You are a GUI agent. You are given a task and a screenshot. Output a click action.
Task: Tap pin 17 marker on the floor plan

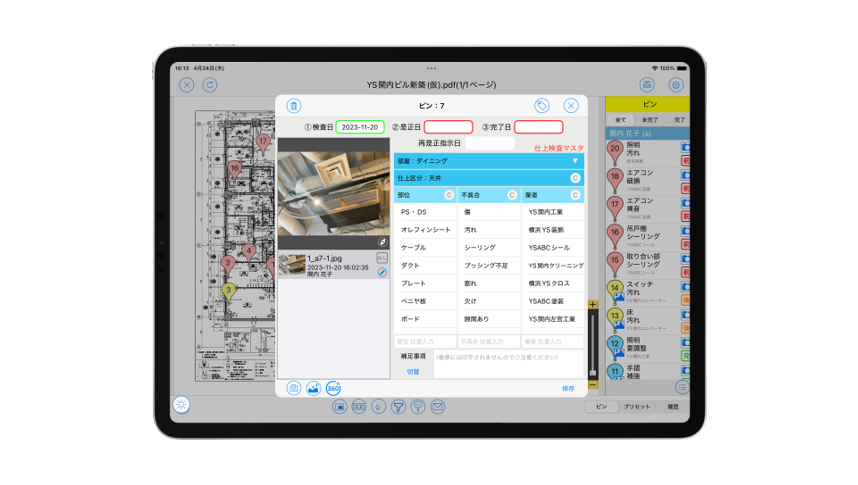pyautogui.click(x=263, y=143)
